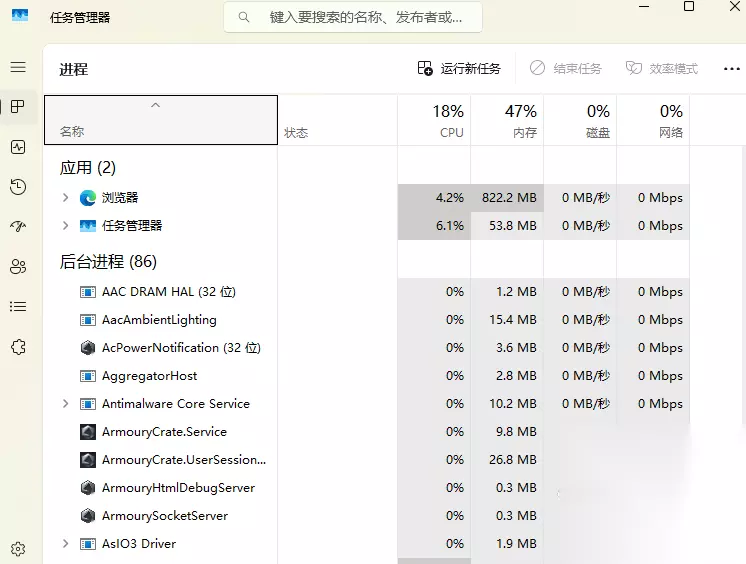
Task: Click the 26.8 MB memory value
Action: [x=513, y=460]
